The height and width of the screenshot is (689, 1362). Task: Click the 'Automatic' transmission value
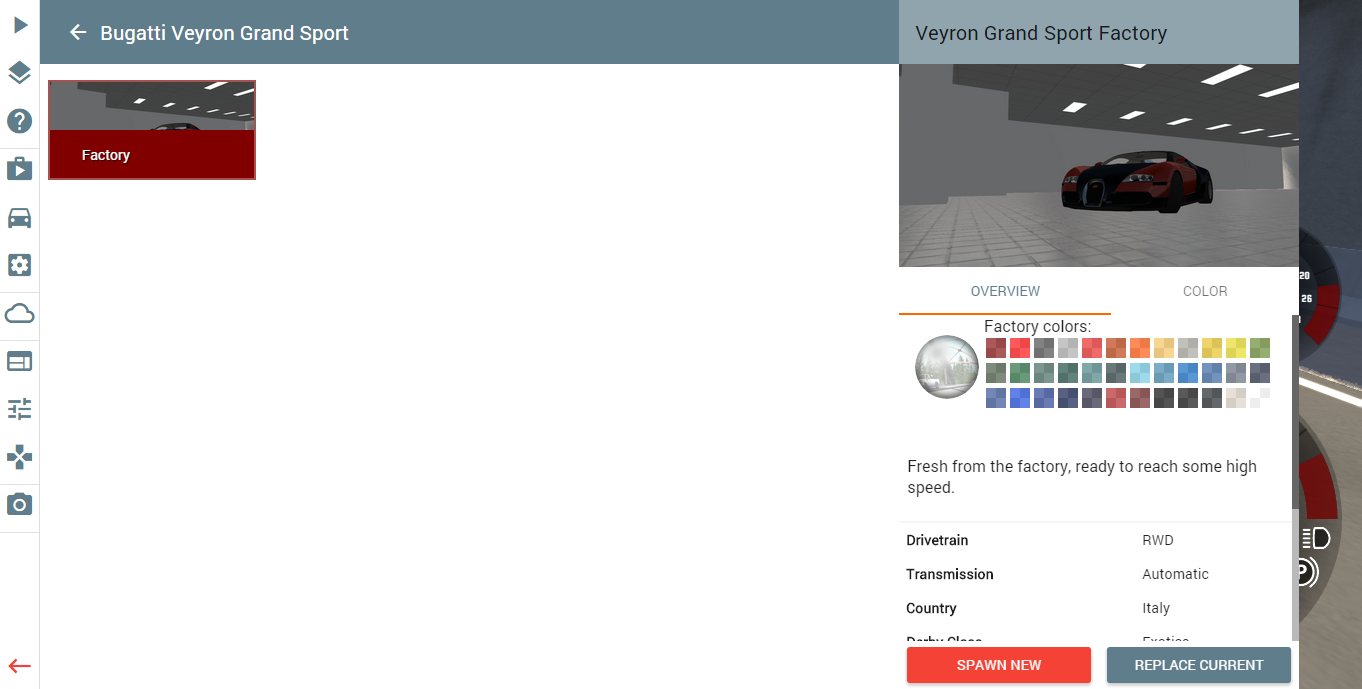pos(1176,574)
